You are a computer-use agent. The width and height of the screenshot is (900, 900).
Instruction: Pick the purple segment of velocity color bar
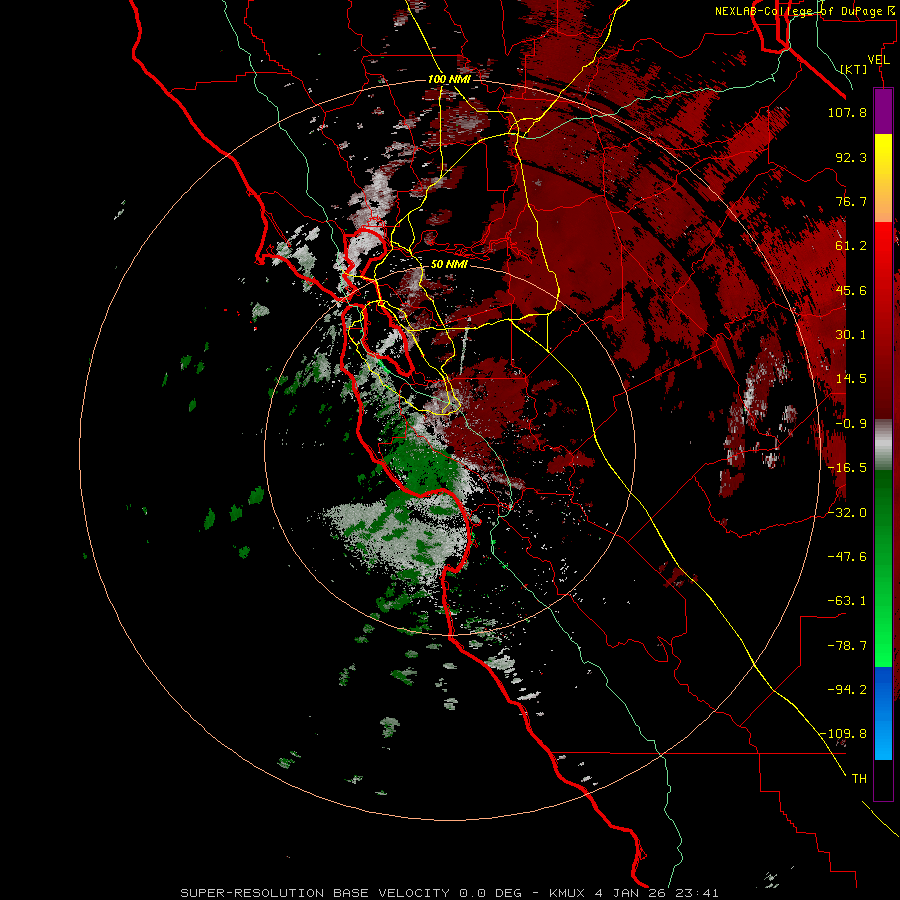tap(883, 111)
